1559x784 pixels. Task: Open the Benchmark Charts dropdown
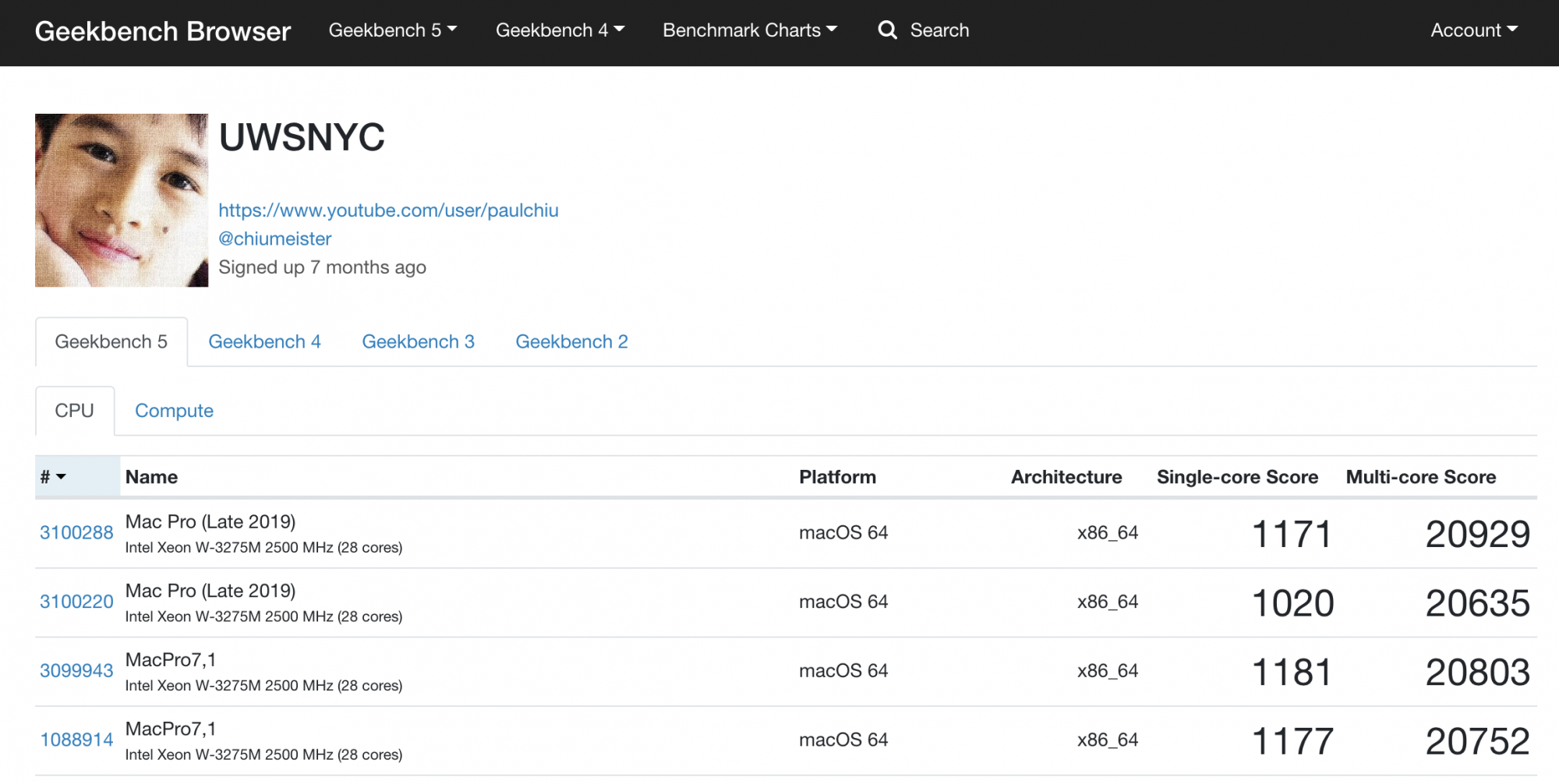749,30
